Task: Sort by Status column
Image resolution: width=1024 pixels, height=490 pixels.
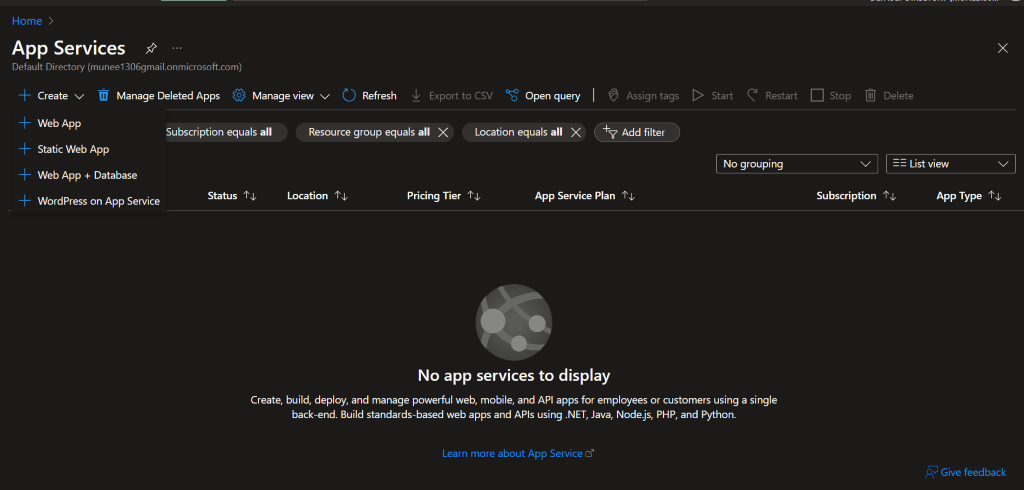Action: tap(232, 196)
